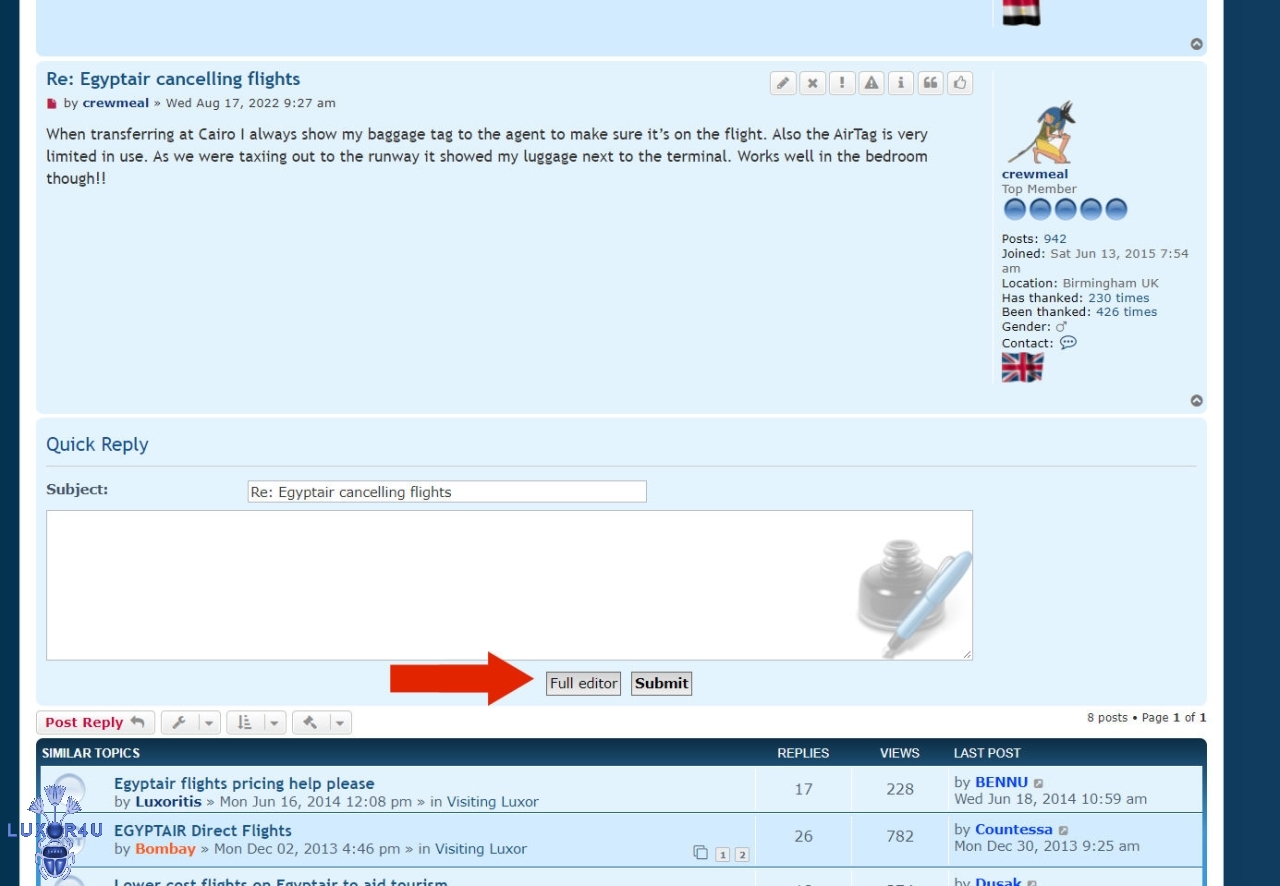The image size is (1280, 886).
Task: Report this post with exclamation icon
Action: pyautogui.click(x=842, y=83)
